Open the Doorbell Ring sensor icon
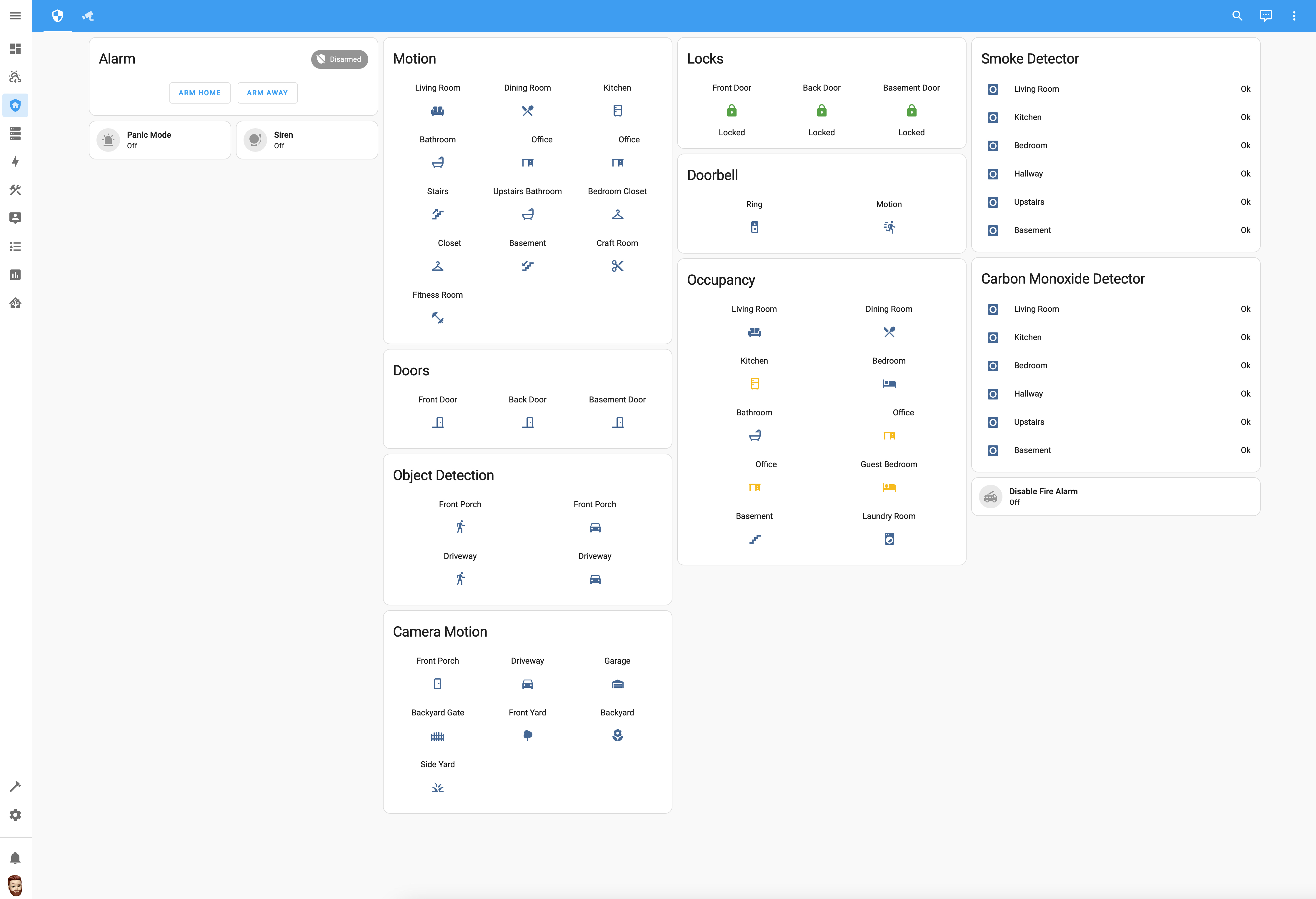Screen dimensions: 1316x899 [754, 227]
